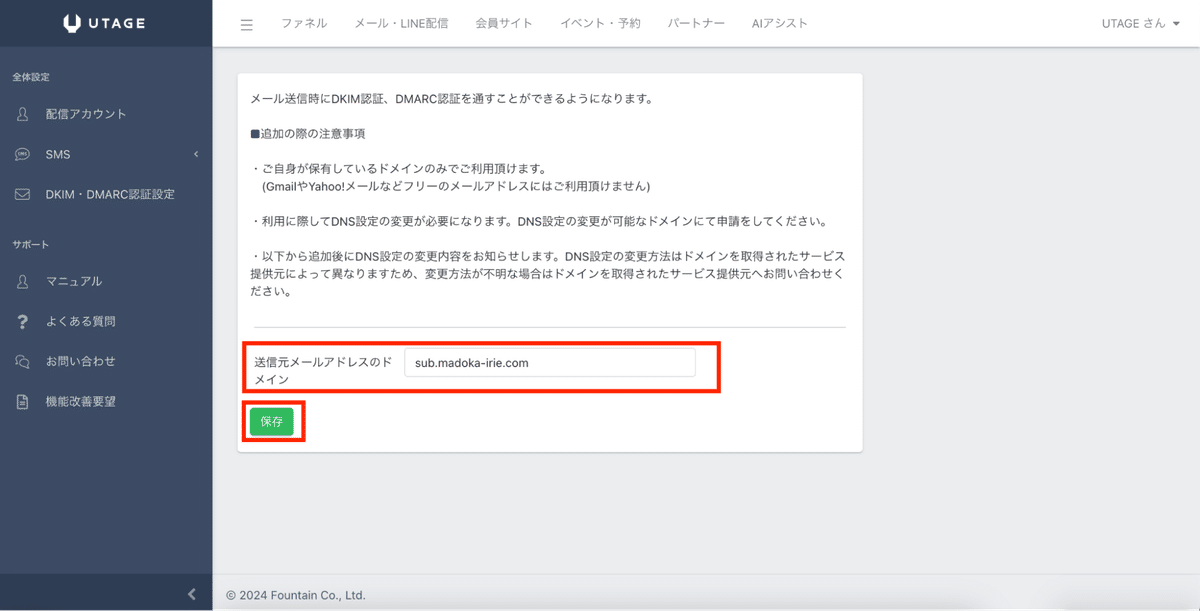Open the お問い合わせ contact icon
This screenshot has width=1200, height=611.
point(21,361)
